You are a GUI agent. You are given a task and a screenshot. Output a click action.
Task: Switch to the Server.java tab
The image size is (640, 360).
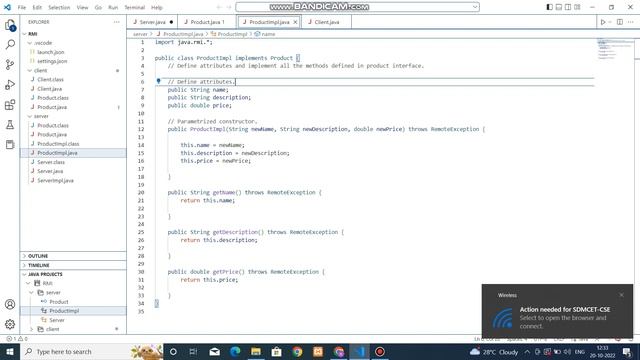click(152, 22)
